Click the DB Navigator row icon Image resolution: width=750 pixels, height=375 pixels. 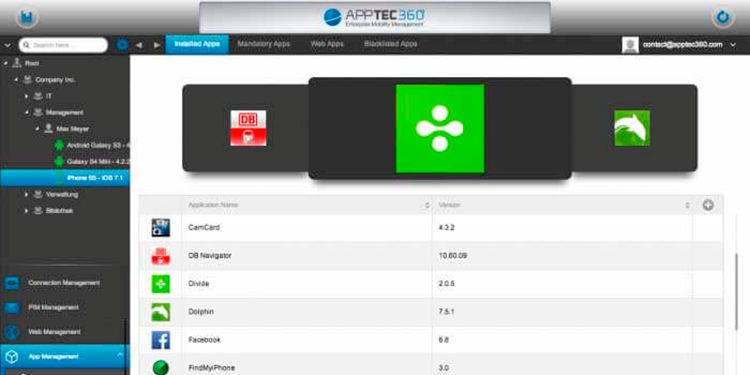coord(161,256)
